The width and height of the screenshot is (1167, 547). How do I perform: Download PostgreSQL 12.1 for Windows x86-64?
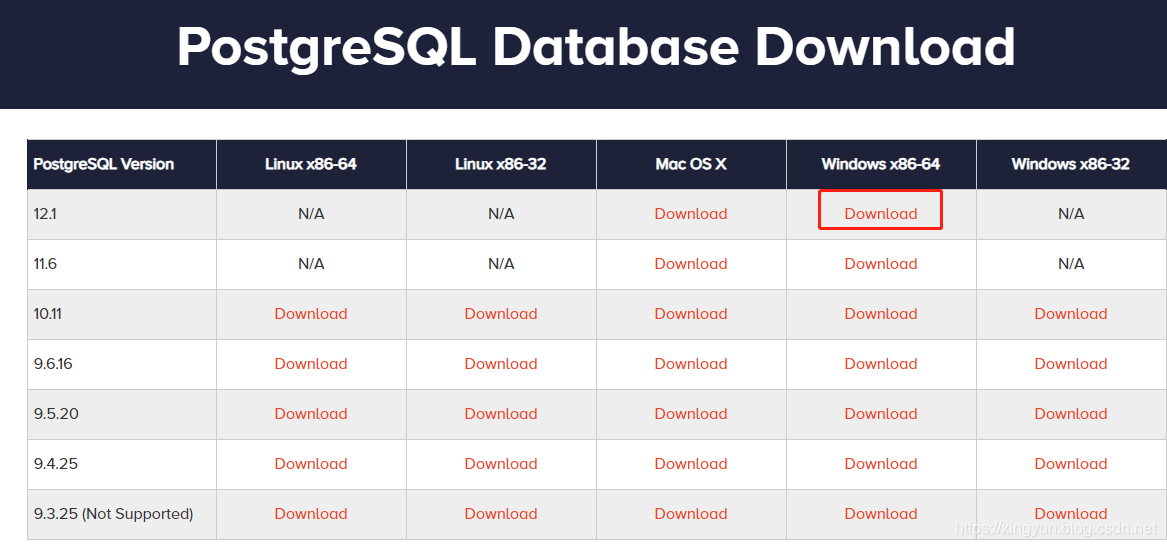click(880, 213)
